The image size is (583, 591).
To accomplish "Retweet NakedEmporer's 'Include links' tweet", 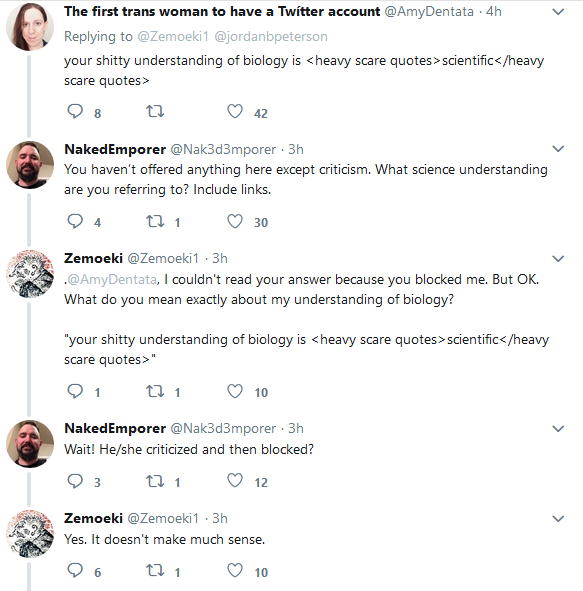I will pyautogui.click(x=155, y=221).
